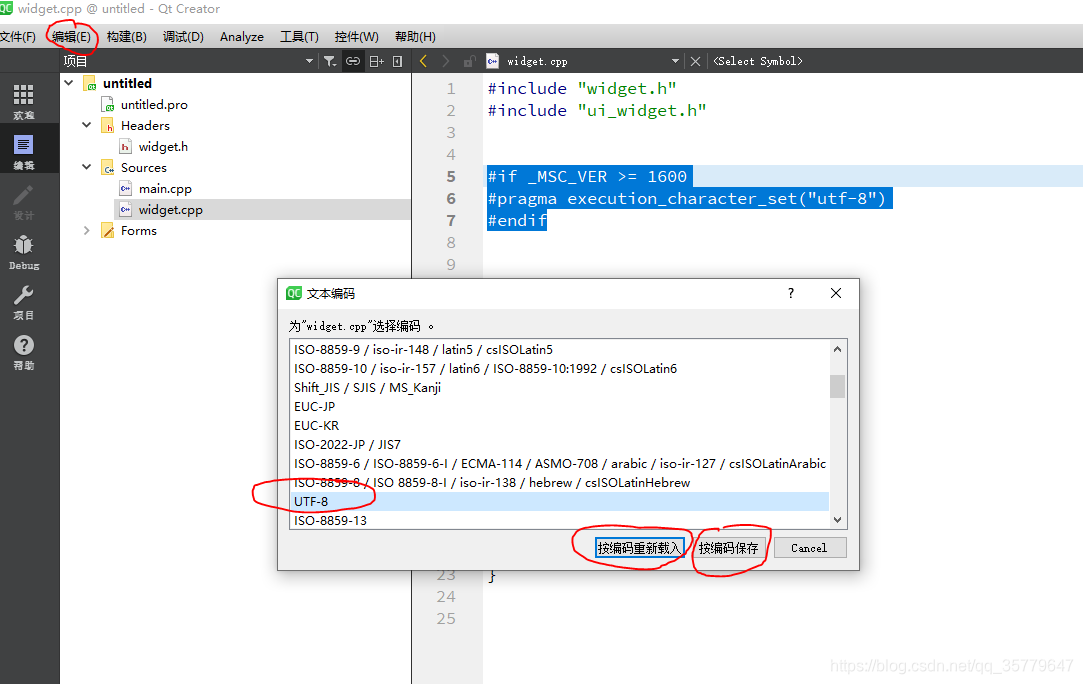Open the Analyze menu

(x=242, y=37)
